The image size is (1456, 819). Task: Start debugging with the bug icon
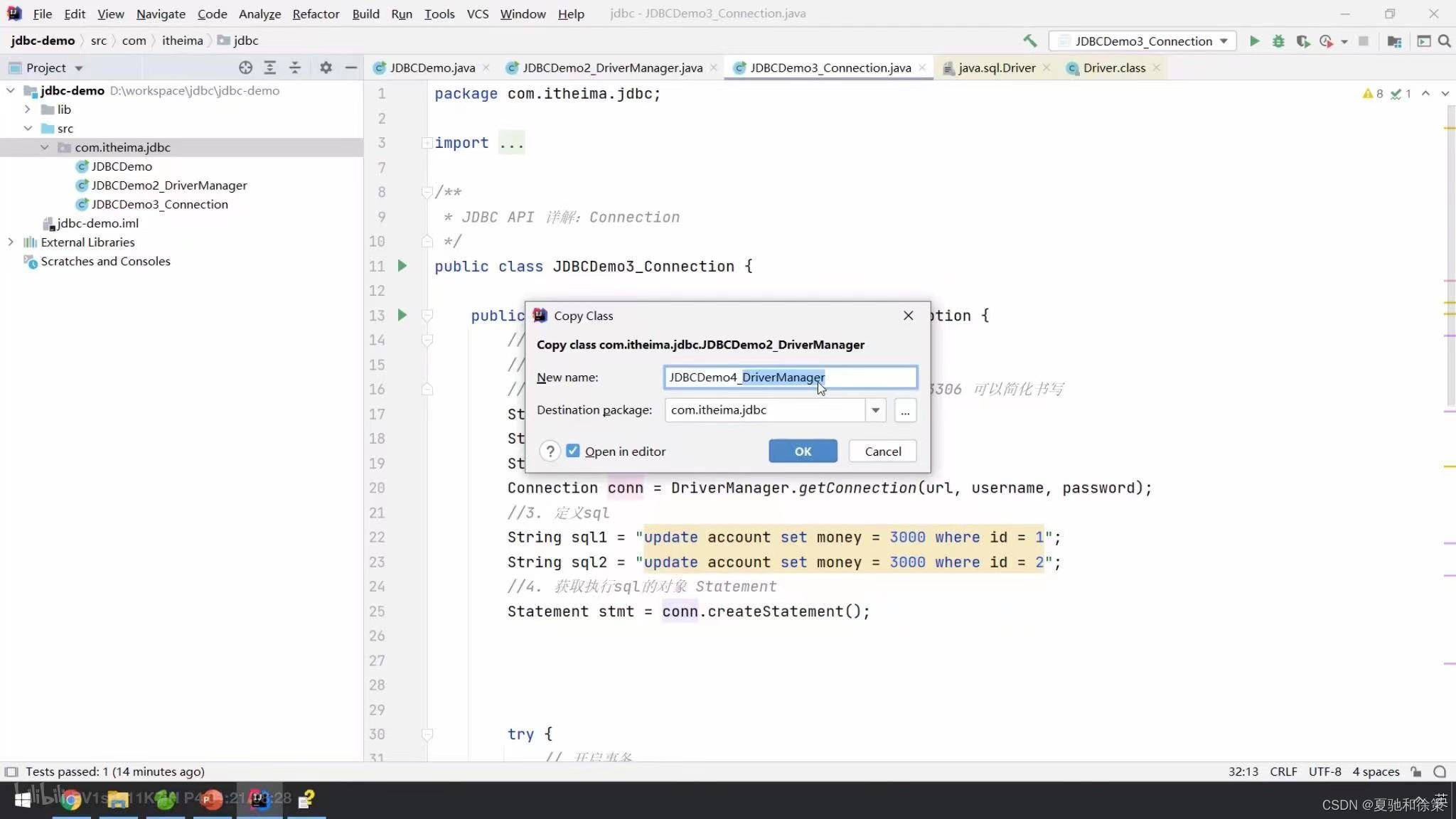coord(1278,41)
